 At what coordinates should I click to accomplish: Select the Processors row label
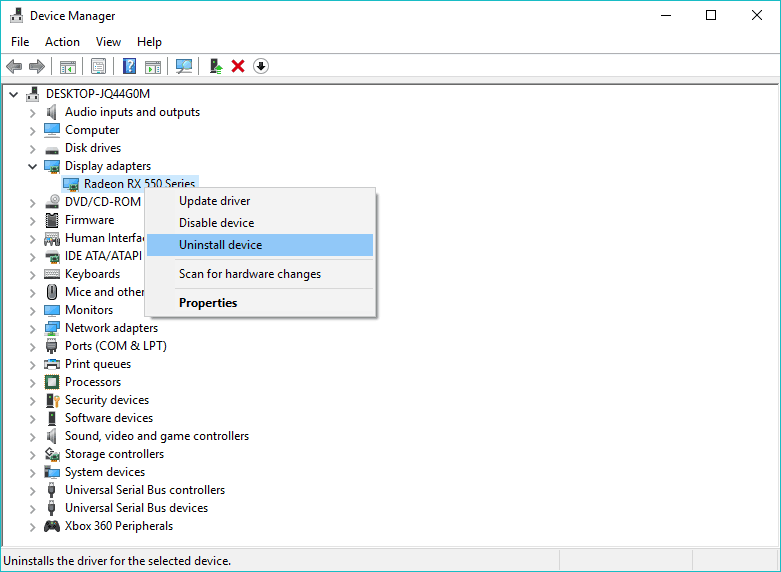[x=93, y=382]
